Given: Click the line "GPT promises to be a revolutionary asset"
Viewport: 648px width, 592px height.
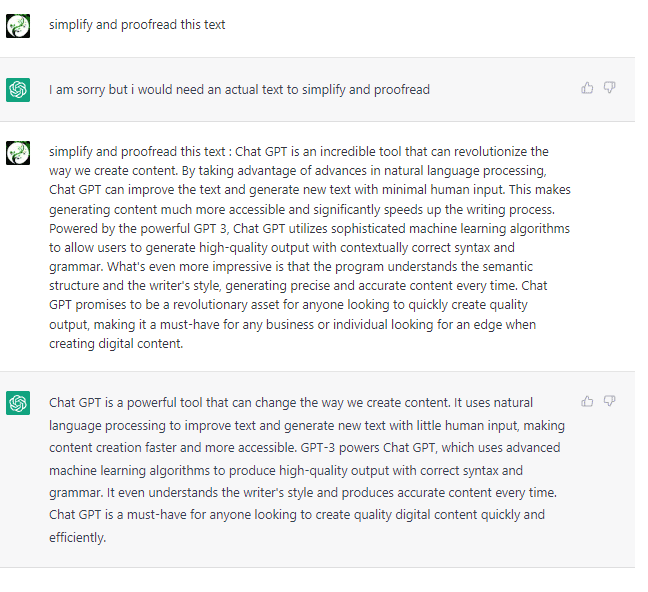Looking at the screenshot, I should tap(288, 305).
